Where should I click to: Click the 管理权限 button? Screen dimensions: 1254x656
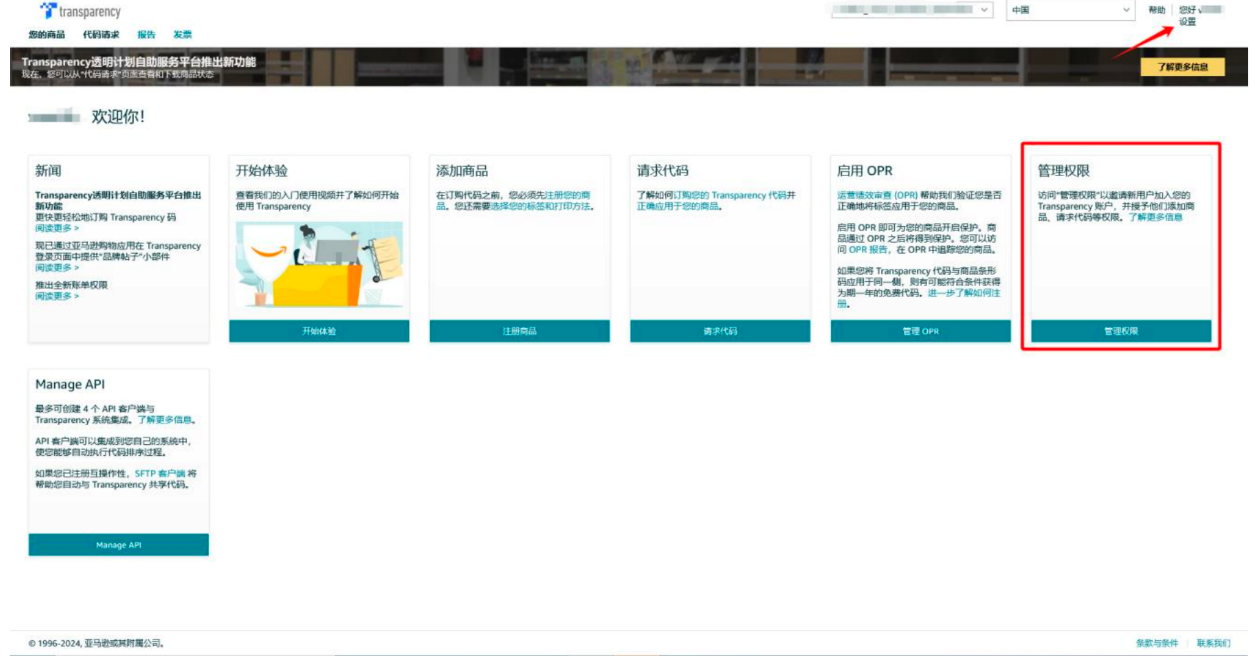[x=1121, y=331]
